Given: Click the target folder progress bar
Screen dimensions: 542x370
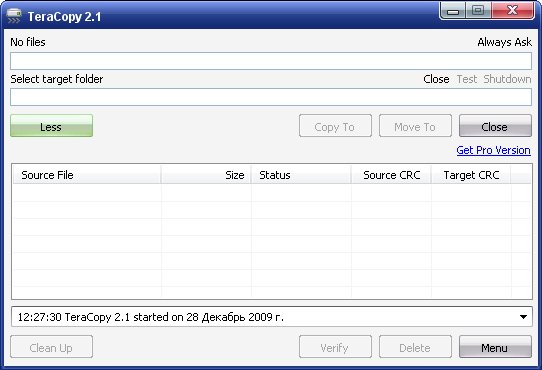Looking at the screenshot, I should click(x=271, y=97).
